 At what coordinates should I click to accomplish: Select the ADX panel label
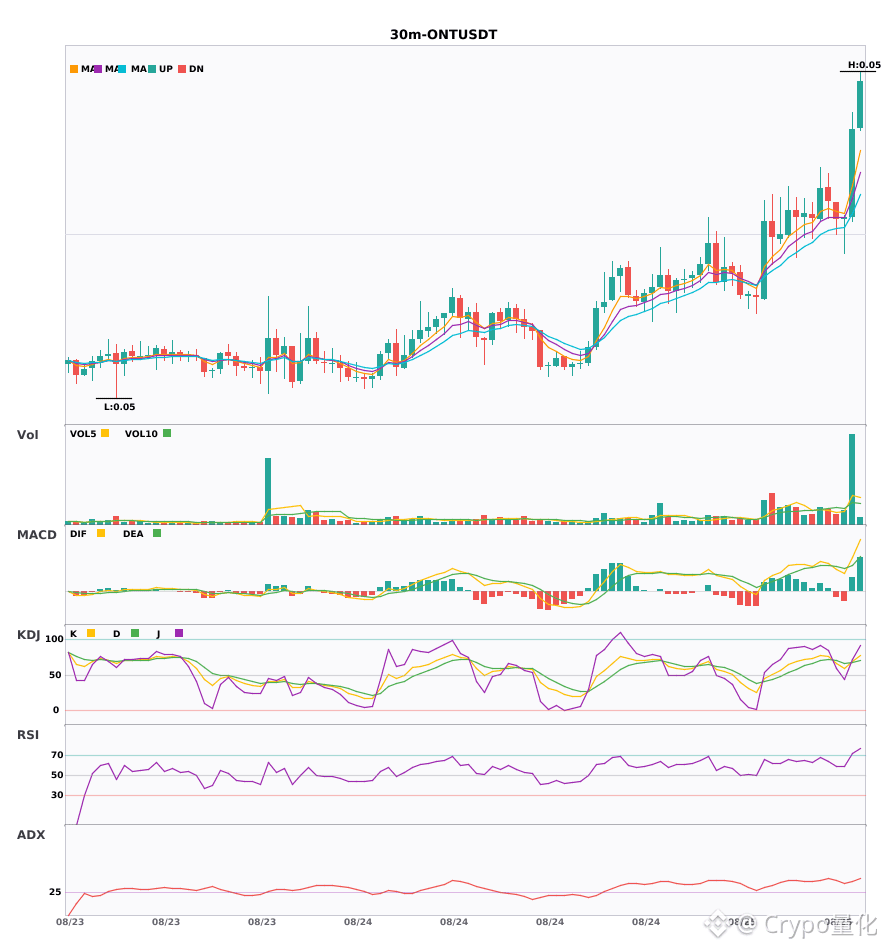tap(31, 835)
